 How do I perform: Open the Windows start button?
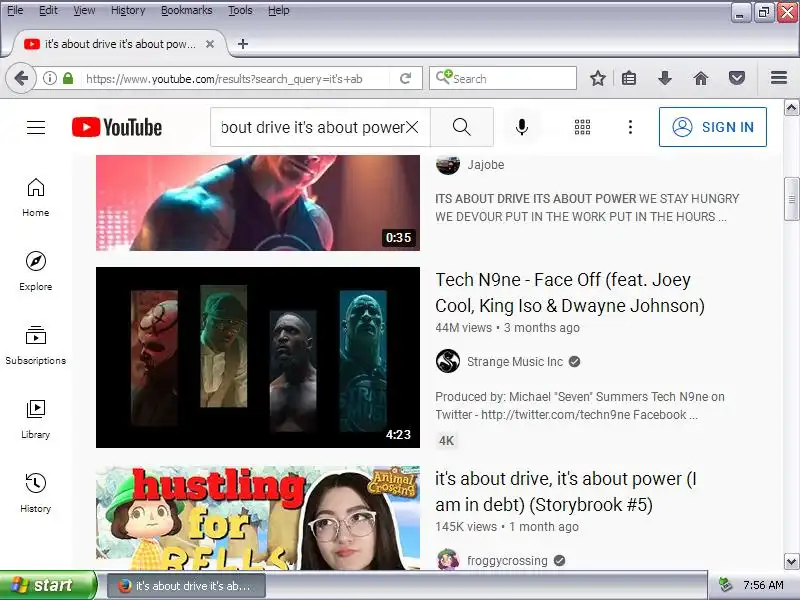click(x=48, y=585)
